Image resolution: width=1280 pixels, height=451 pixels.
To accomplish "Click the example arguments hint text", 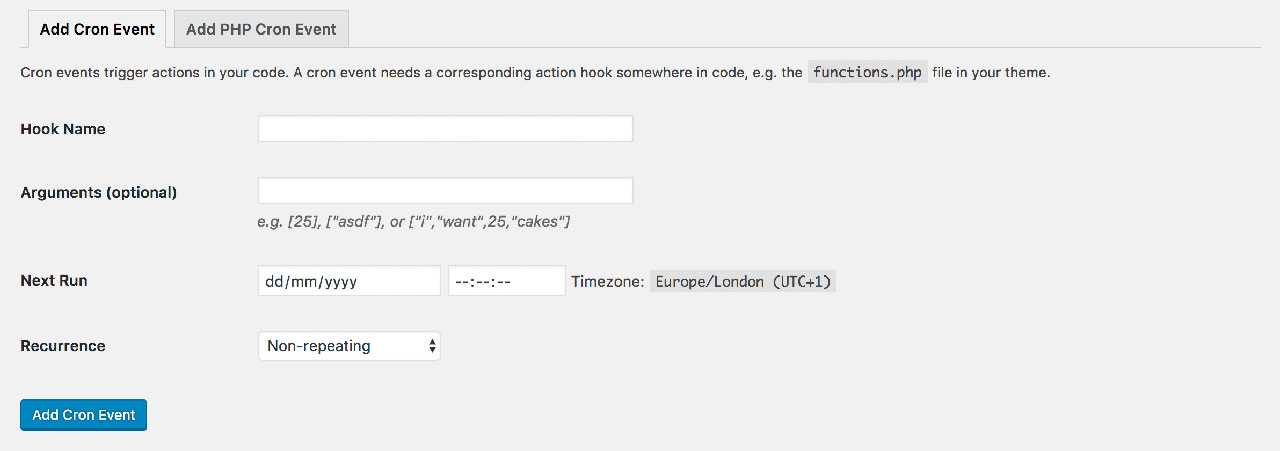I will pos(413,222).
